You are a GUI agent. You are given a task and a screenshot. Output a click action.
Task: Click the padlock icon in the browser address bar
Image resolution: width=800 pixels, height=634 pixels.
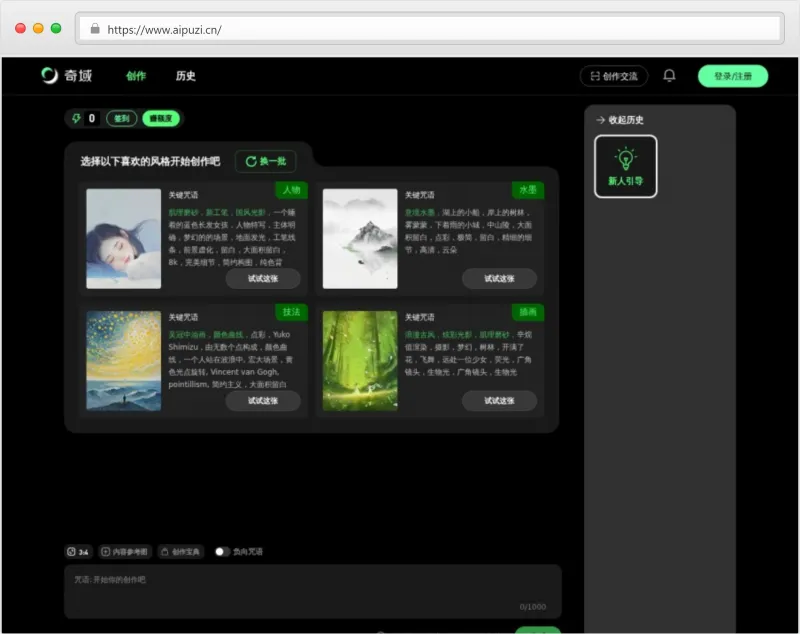pos(95,30)
